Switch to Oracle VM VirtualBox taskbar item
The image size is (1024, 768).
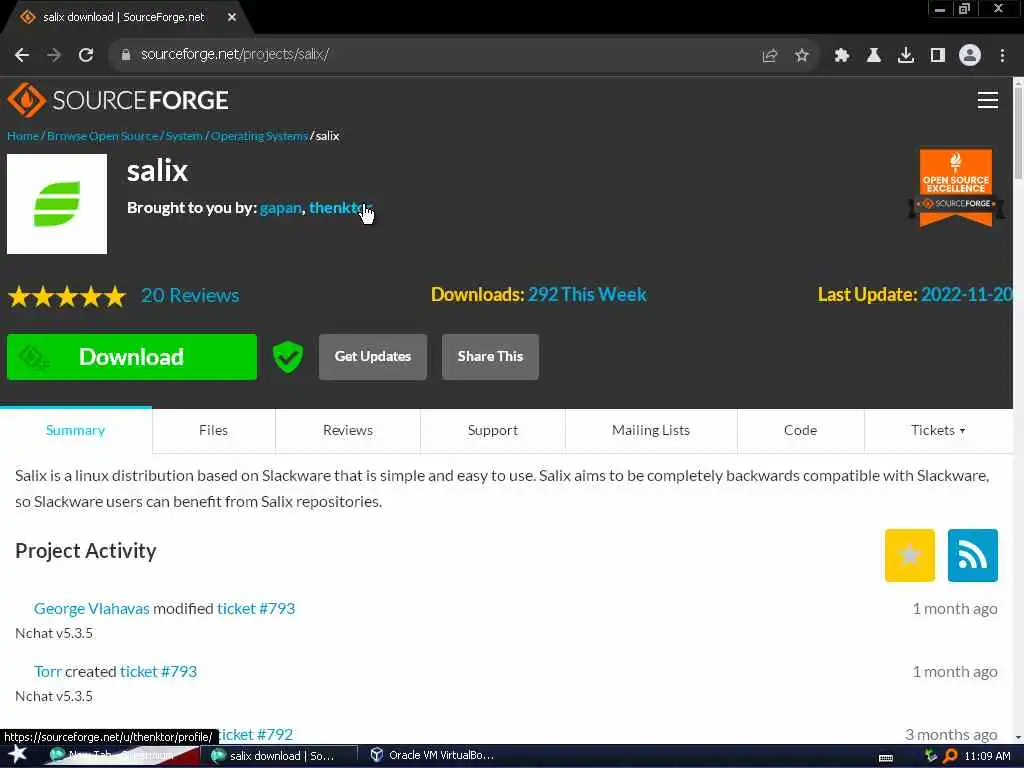(432, 756)
